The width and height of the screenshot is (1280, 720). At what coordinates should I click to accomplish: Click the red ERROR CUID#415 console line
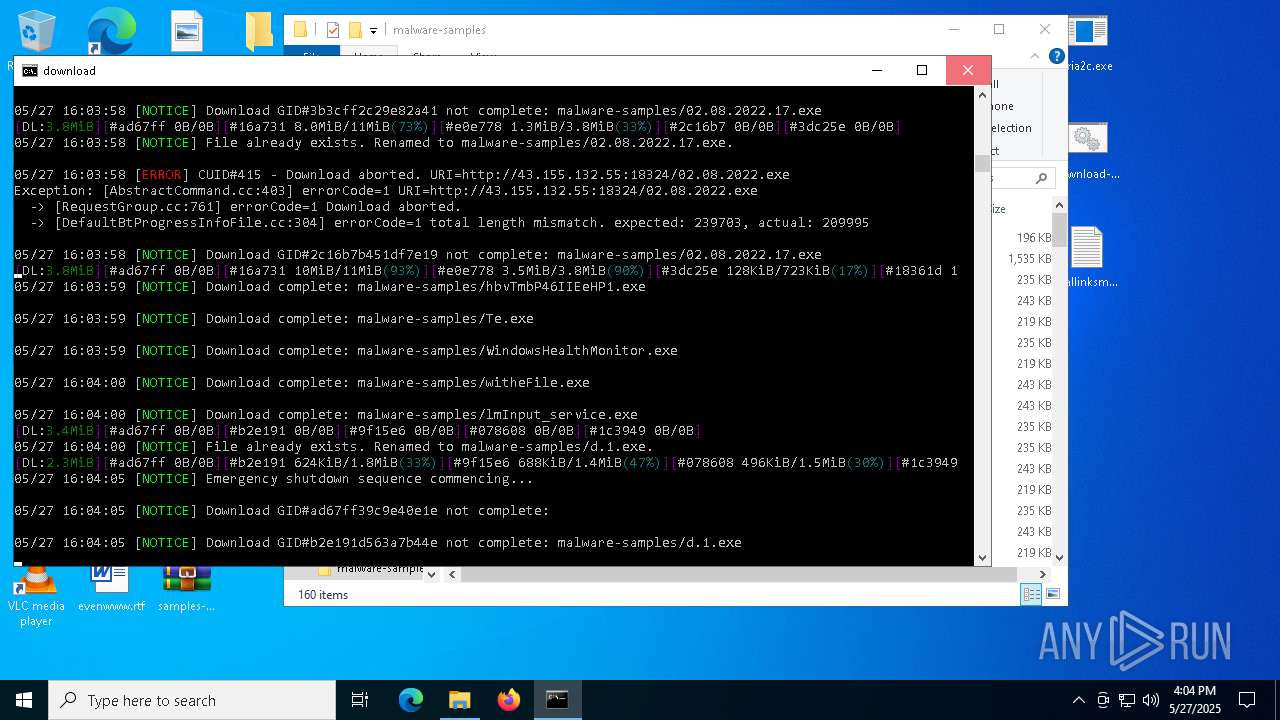point(401,175)
